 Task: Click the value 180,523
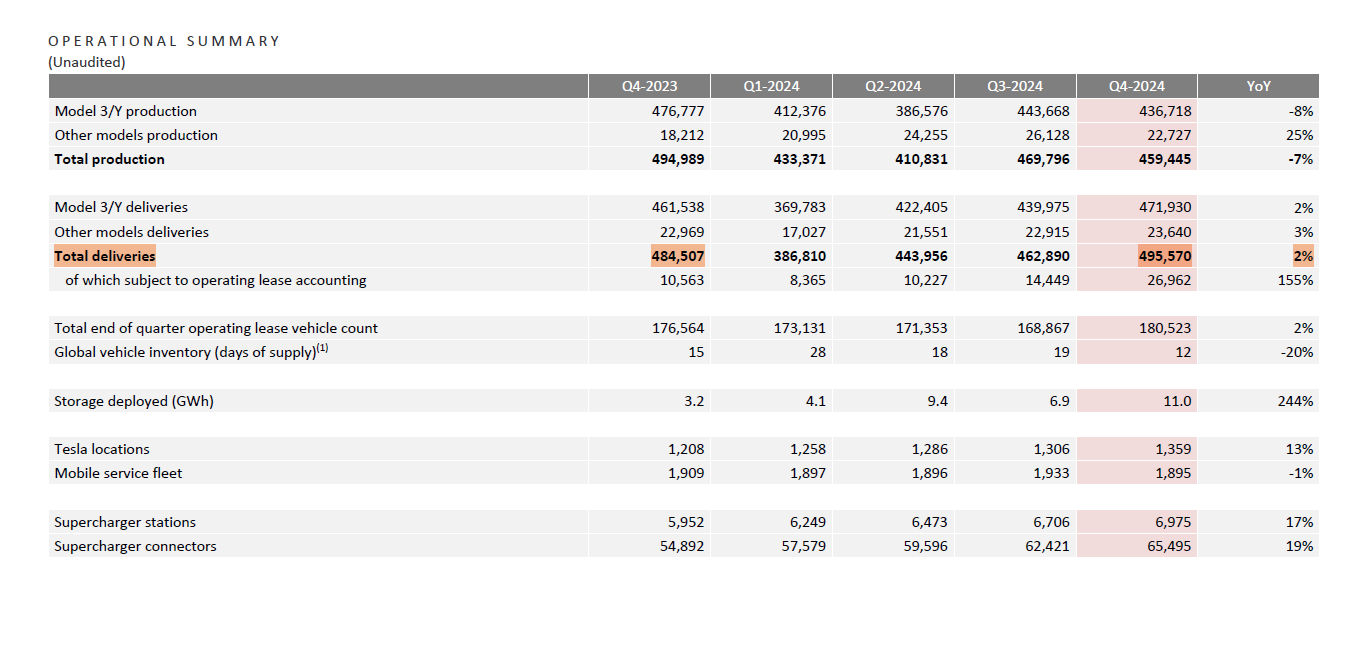point(1166,328)
